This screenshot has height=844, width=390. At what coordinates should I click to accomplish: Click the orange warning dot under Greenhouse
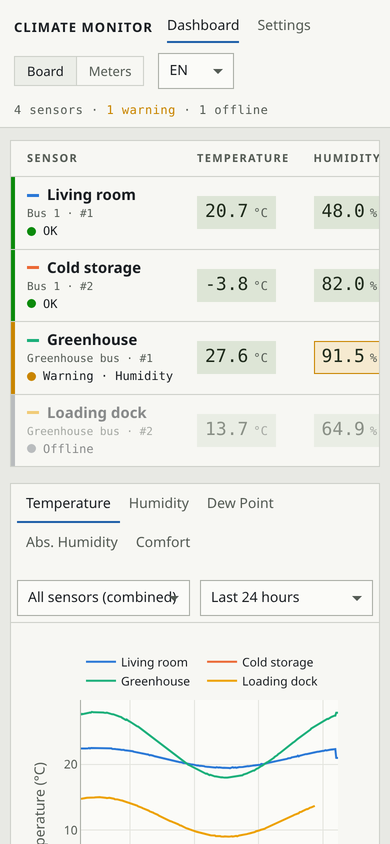31,376
